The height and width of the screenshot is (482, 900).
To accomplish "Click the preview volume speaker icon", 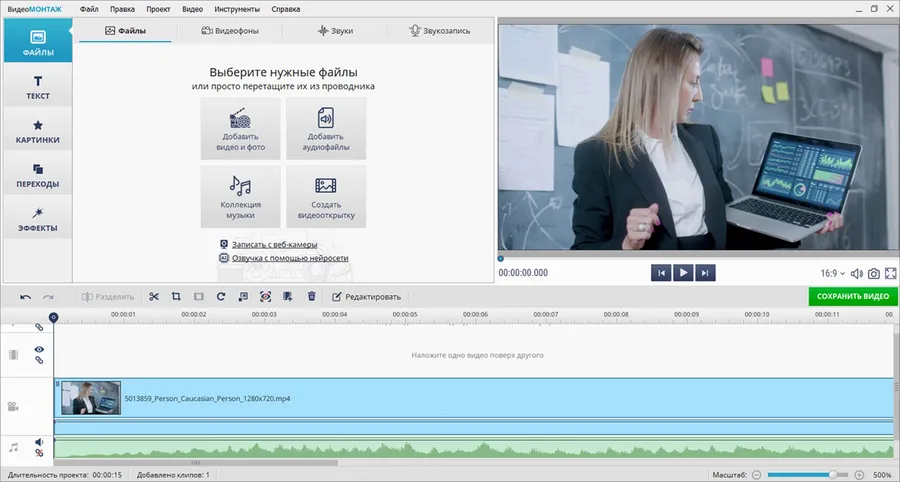I will click(856, 274).
